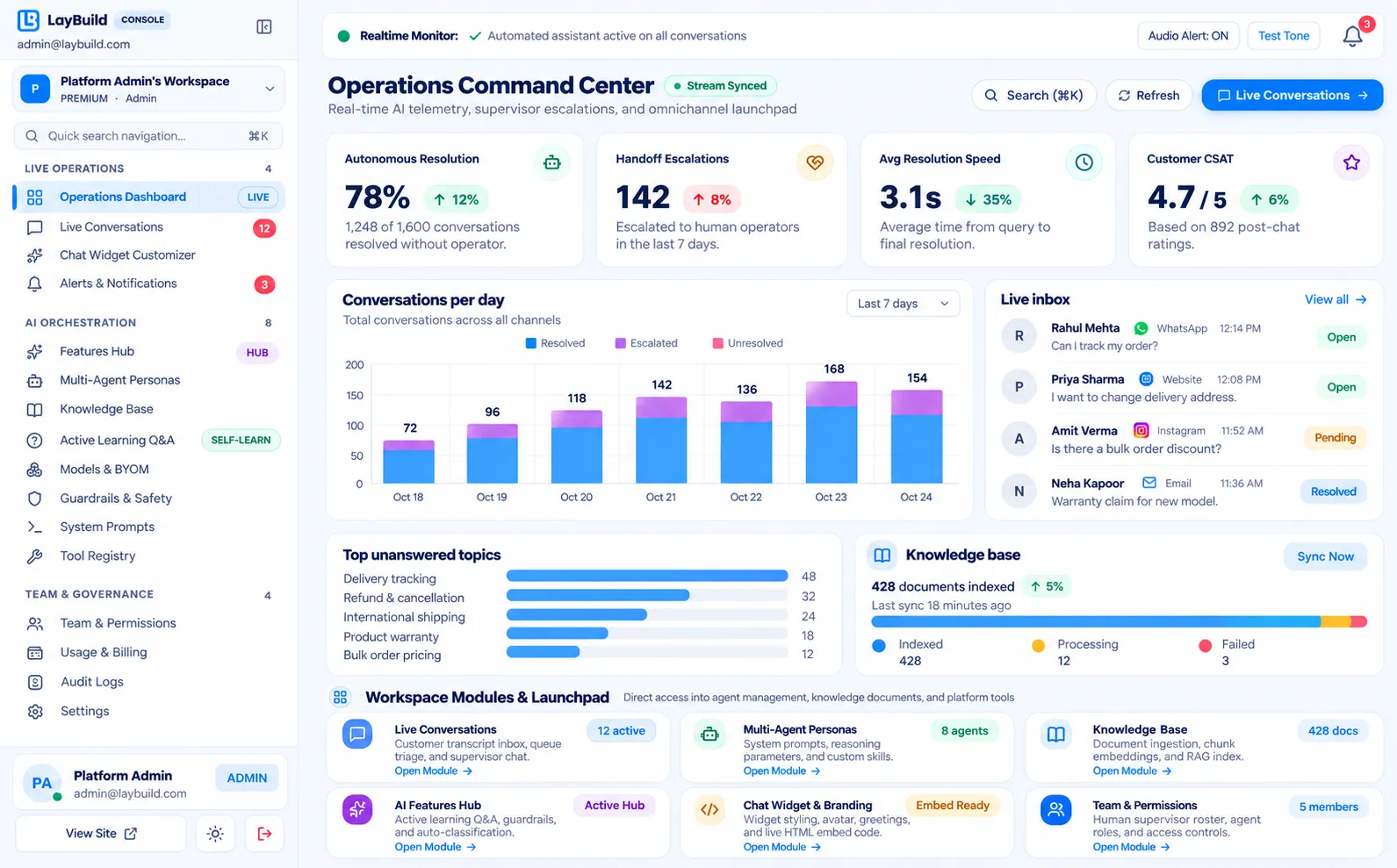Toggle the Escalated legend series
The width and height of the screenshot is (1397, 868).
[646, 343]
